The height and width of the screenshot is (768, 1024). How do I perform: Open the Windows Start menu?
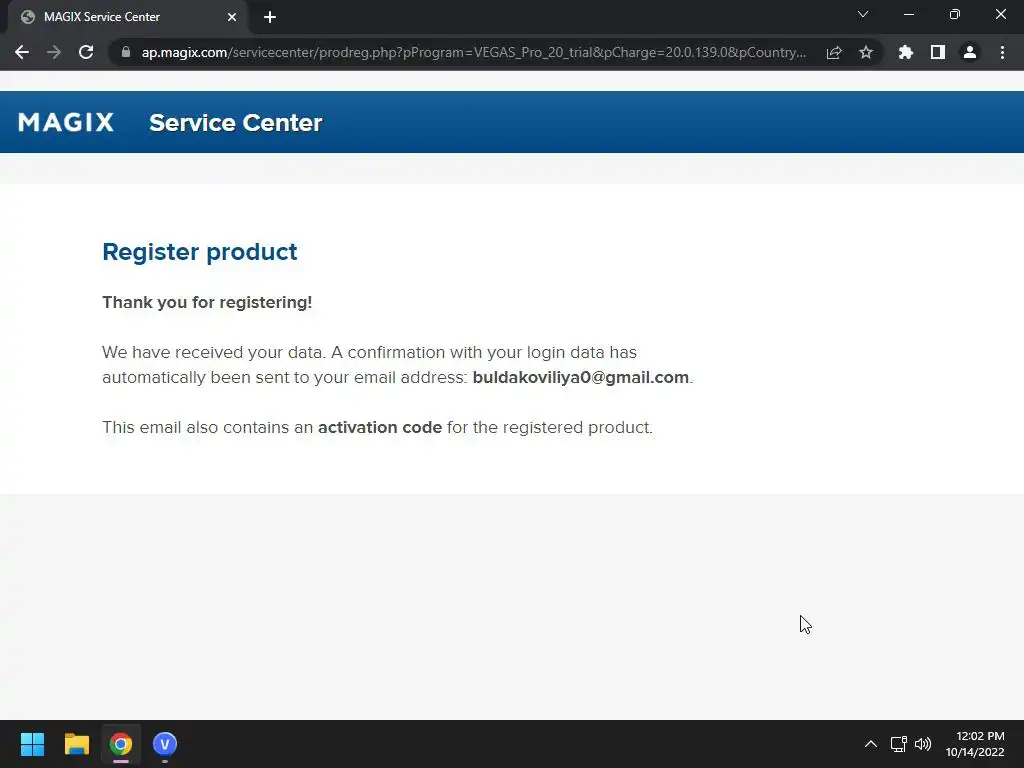[32, 744]
